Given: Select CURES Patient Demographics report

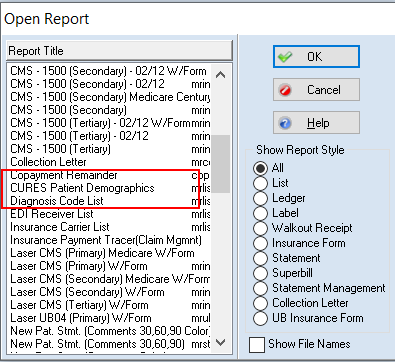Looking at the screenshot, I should coord(110,188).
